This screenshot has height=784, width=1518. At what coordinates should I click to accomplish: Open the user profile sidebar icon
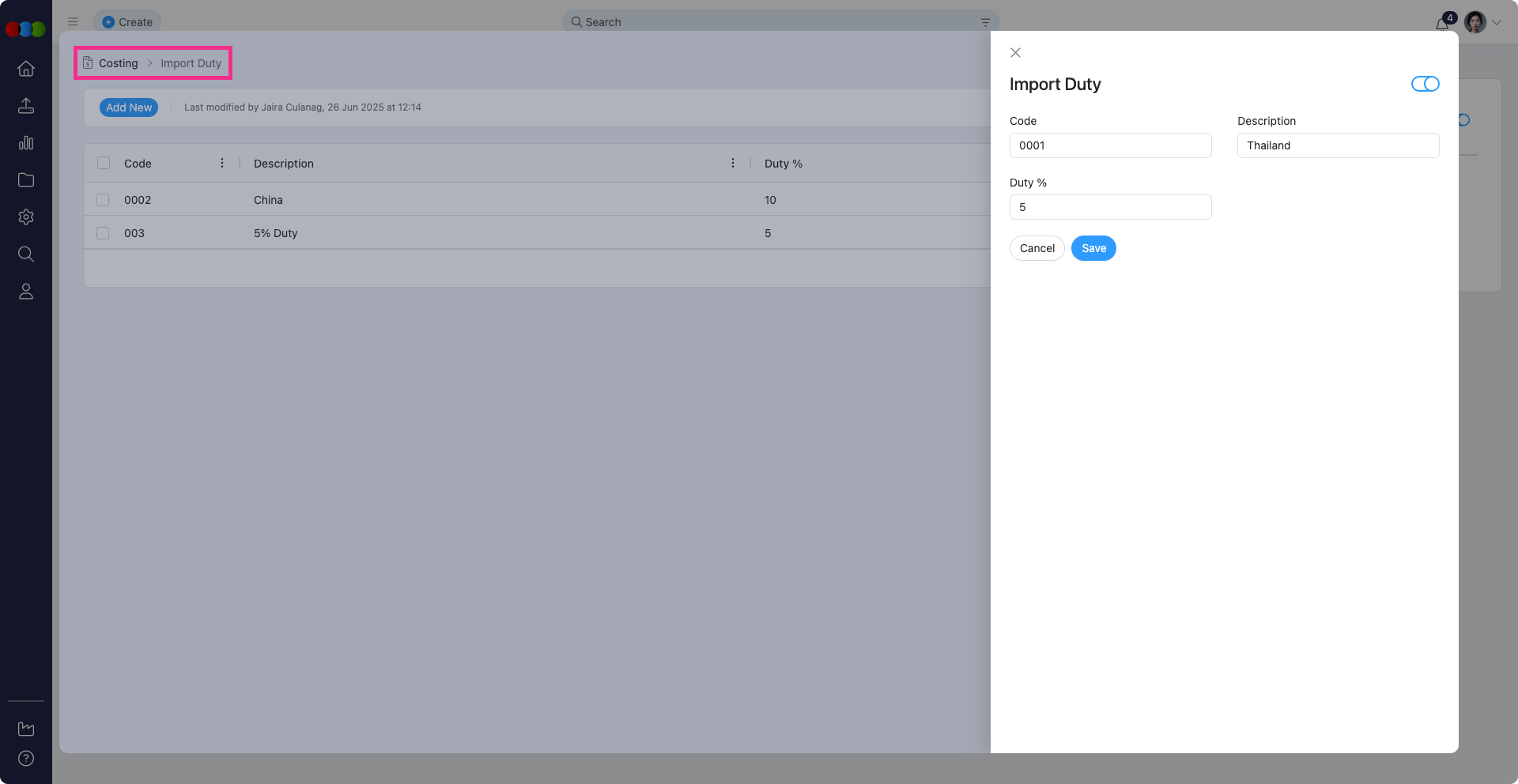coord(26,292)
